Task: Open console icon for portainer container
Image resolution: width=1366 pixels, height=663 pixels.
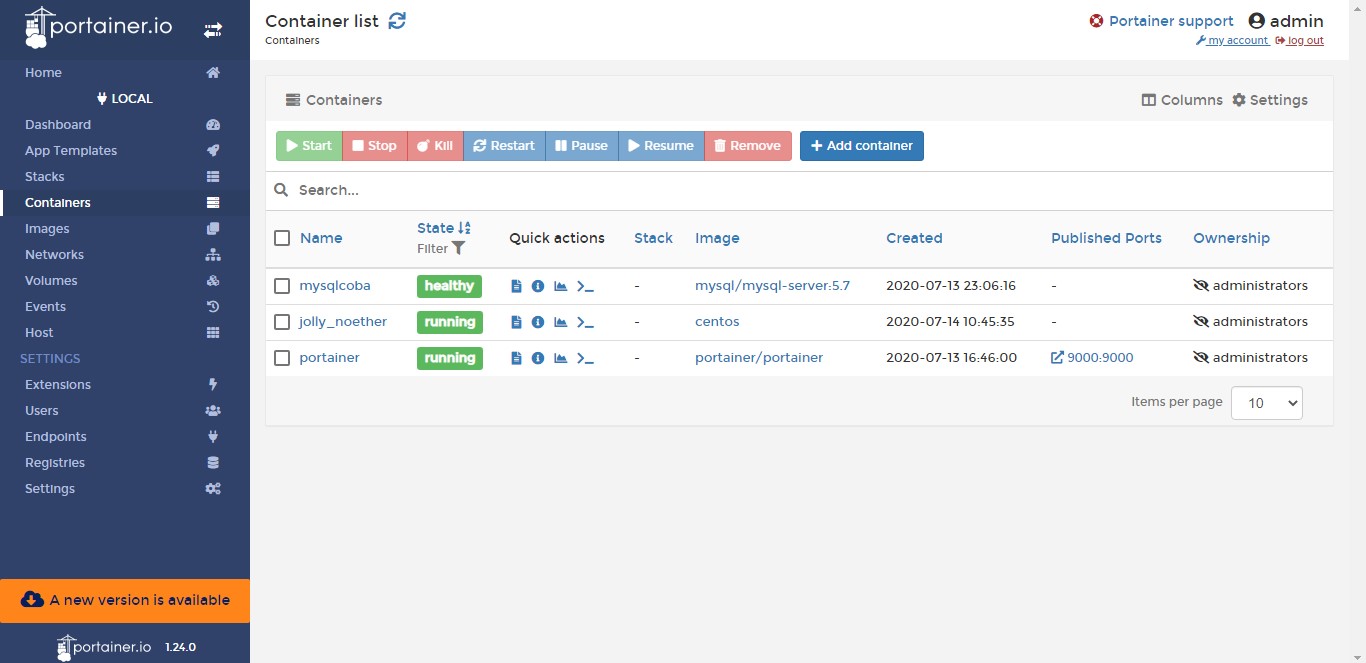Action: [586, 358]
